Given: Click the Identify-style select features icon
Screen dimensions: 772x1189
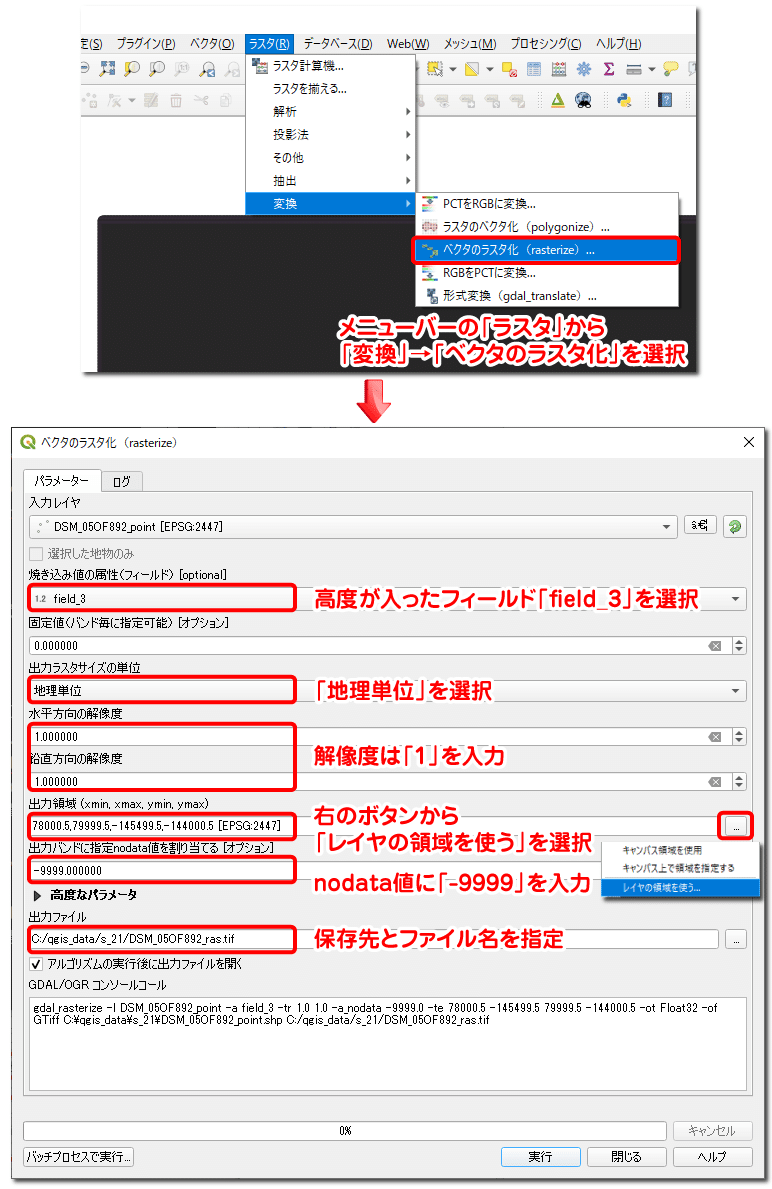Looking at the screenshot, I should (x=435, y=69).
